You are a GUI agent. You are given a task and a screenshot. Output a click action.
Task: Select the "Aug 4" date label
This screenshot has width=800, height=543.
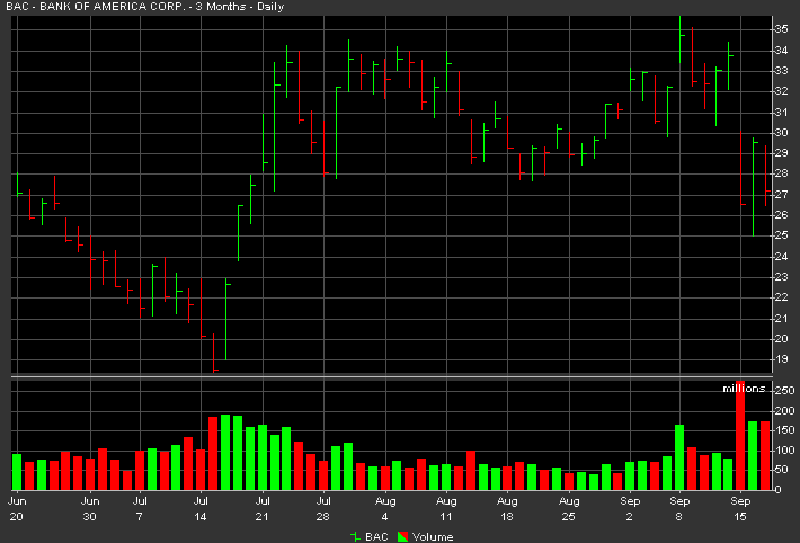(x=385, y=509)
